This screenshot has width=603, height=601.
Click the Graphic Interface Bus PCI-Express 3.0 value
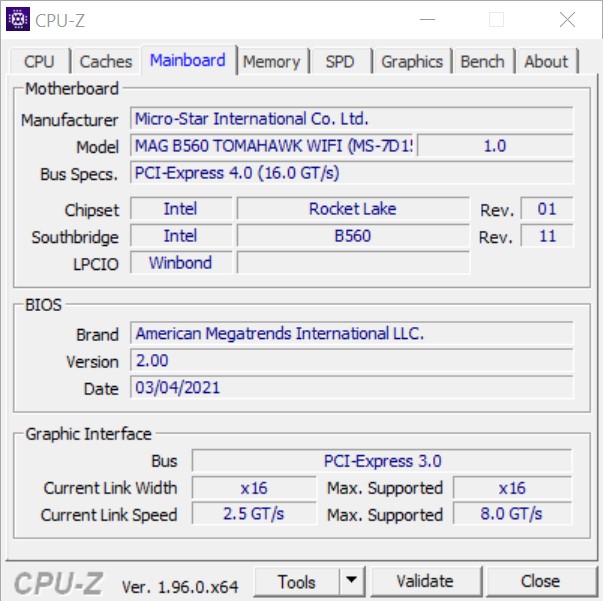pos(382,461)
